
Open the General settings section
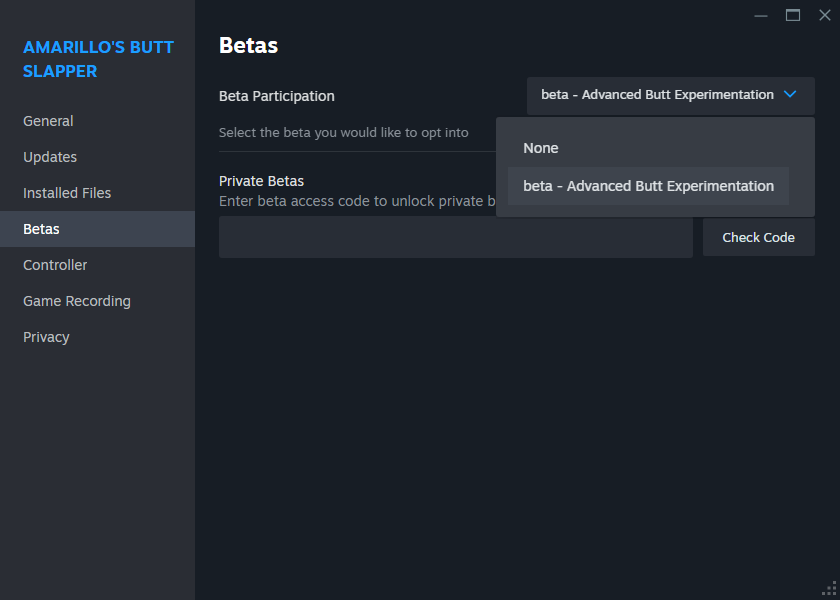point(48,120)
